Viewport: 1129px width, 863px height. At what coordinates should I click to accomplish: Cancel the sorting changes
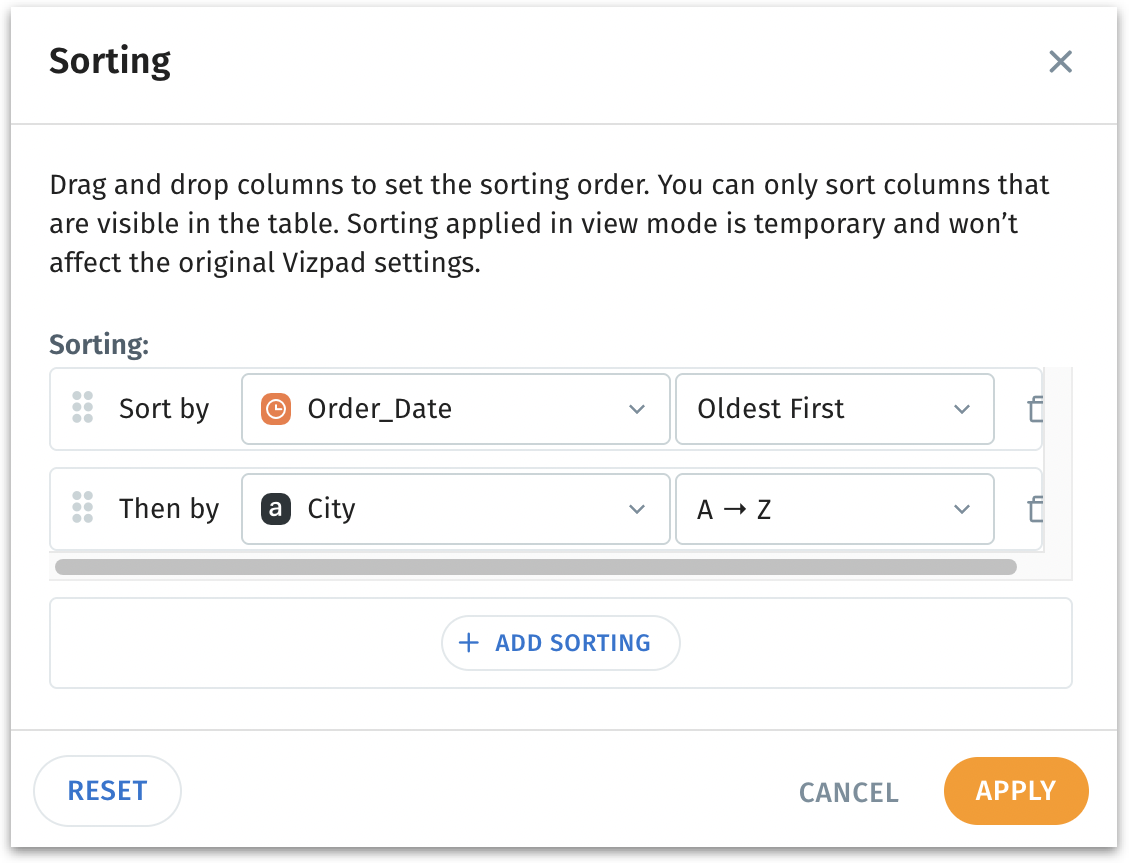(848, 792)
